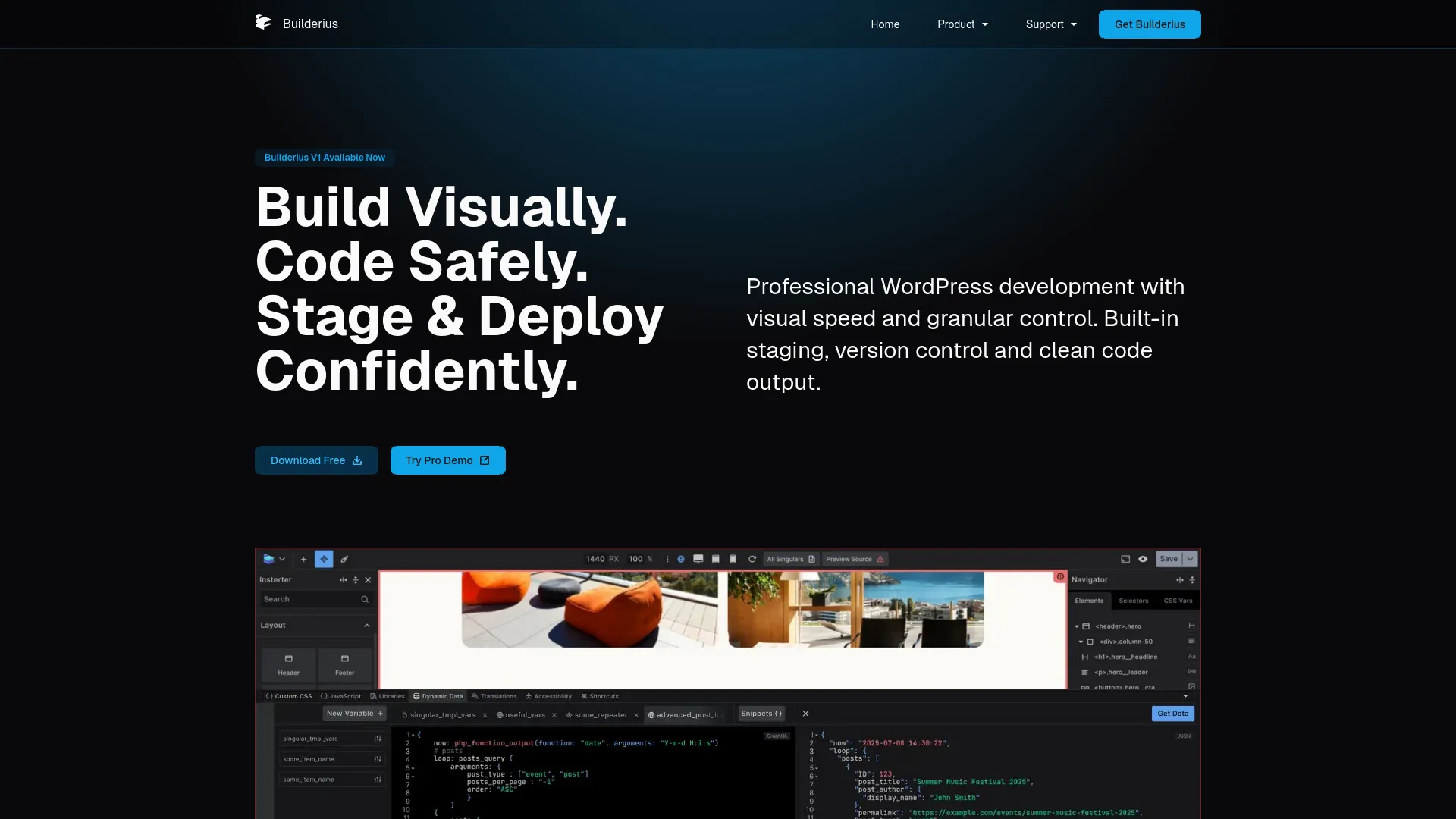Click the All Singulars button
Viewport: 1456px width, 819px height.
(791, 559)
